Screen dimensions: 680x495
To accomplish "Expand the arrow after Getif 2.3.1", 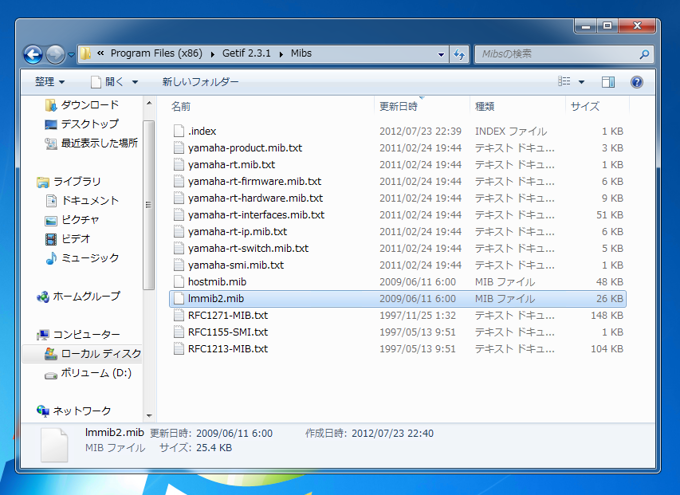I will [281, 54].
